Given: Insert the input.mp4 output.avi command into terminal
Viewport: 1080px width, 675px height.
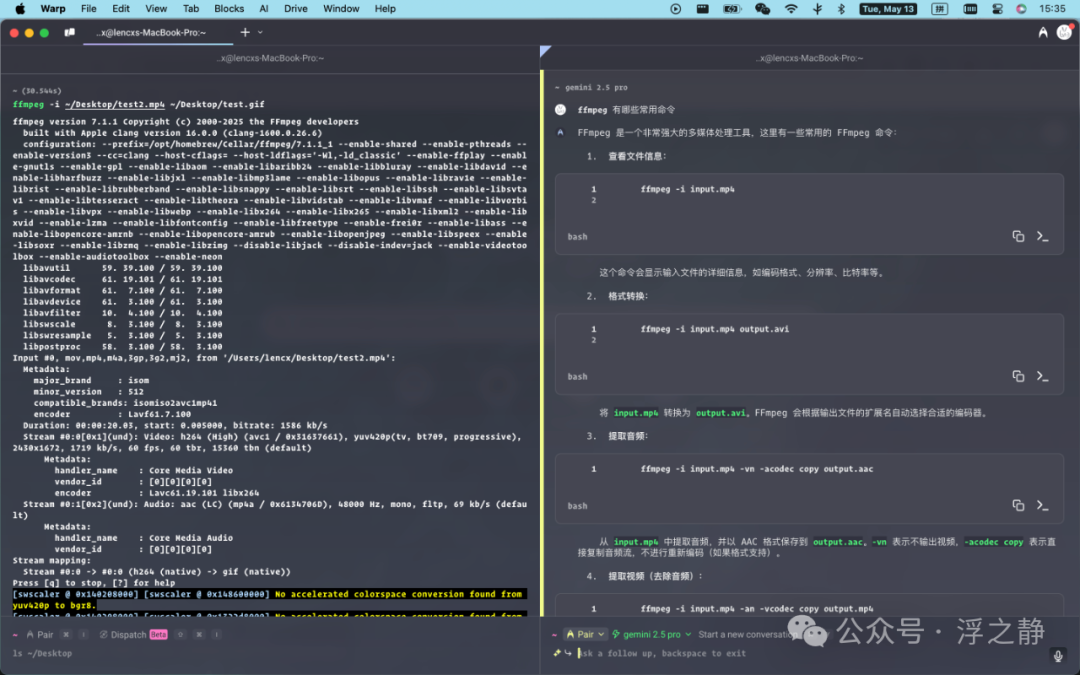Looking at the screenshot, I should 1042,376.
